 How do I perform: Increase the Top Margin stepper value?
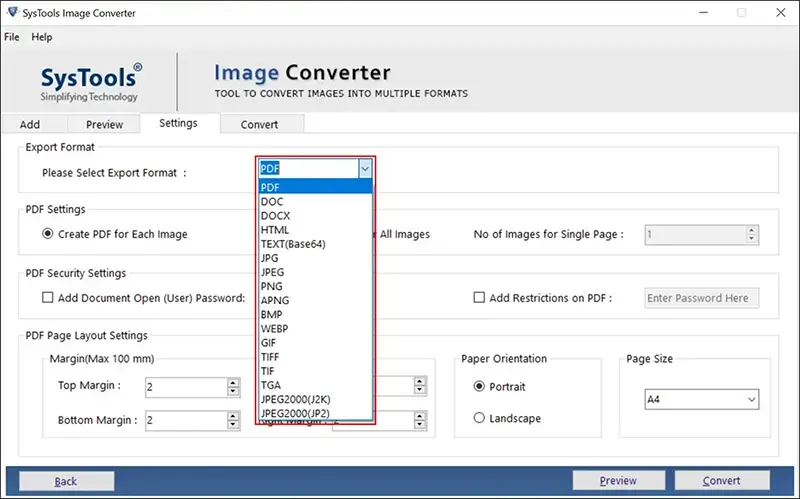[x=233, y=381]
